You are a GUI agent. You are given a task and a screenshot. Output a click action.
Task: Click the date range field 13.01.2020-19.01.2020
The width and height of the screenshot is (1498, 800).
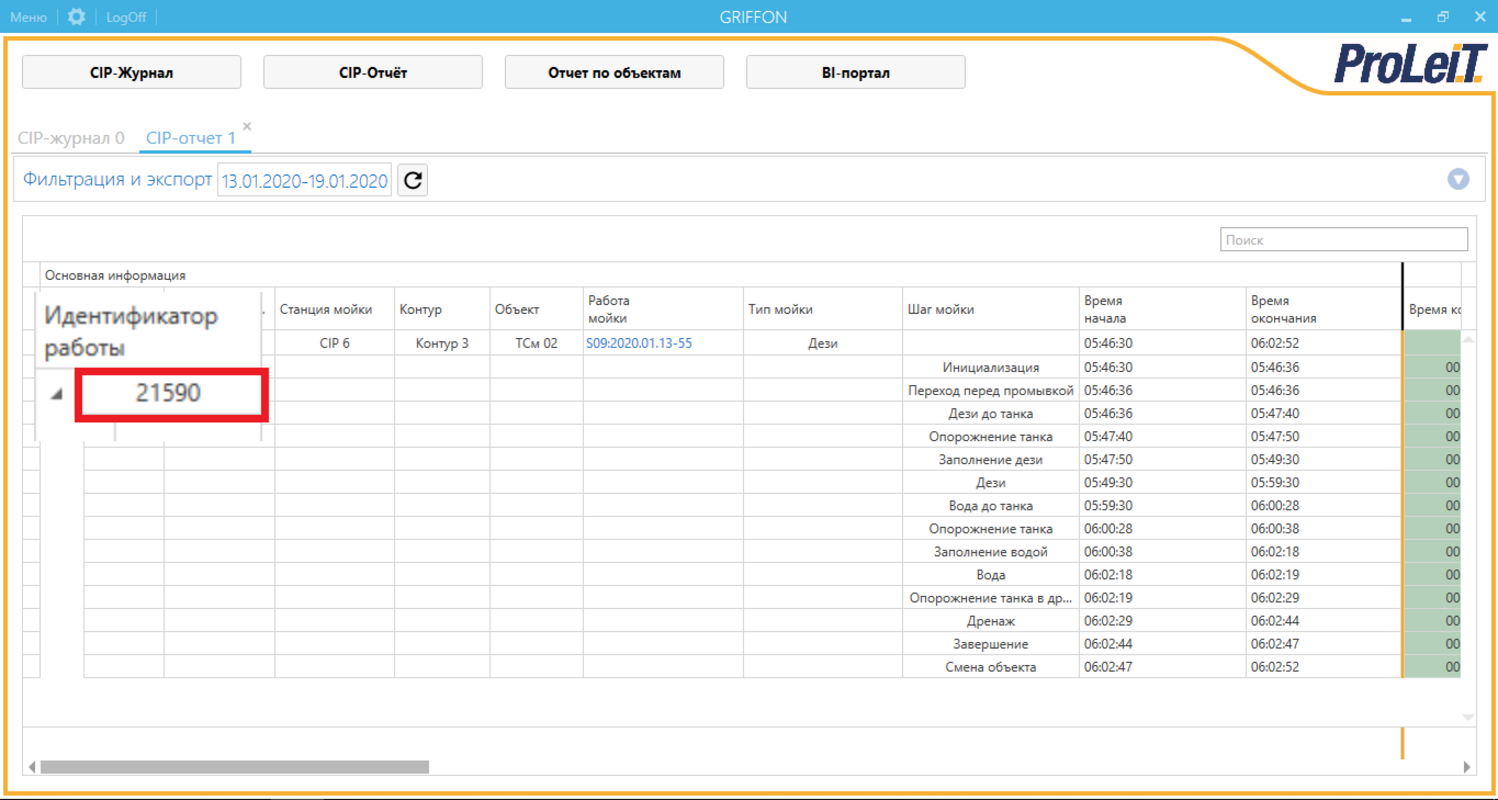[305, 181]
